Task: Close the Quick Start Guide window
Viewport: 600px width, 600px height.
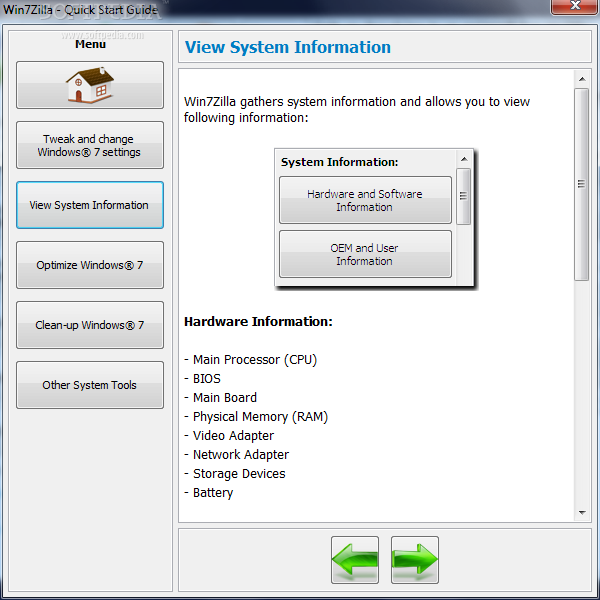Action: [574, 6]
